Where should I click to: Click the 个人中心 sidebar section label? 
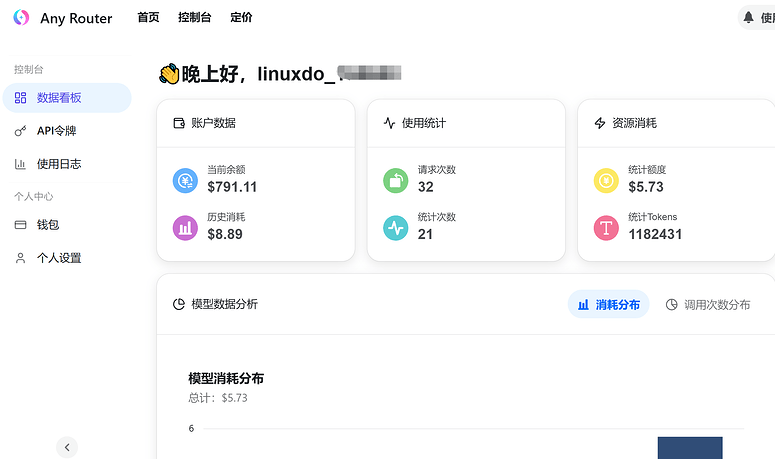[x=34, y=197]
